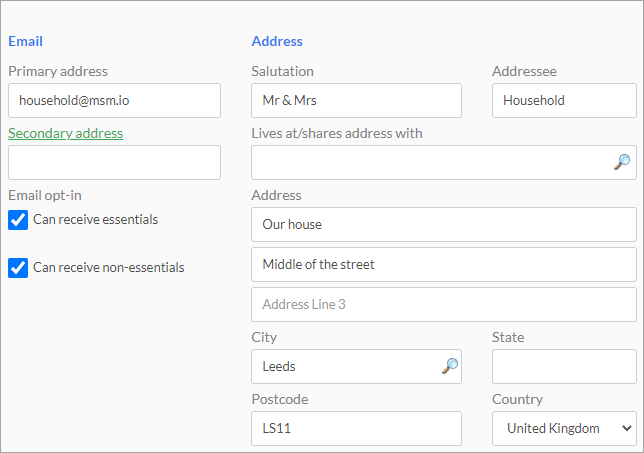Image resolution: width=644 pixels, height=453 pixels.
Task: Focus the empty Secondary address field
Action: point(114,162)
